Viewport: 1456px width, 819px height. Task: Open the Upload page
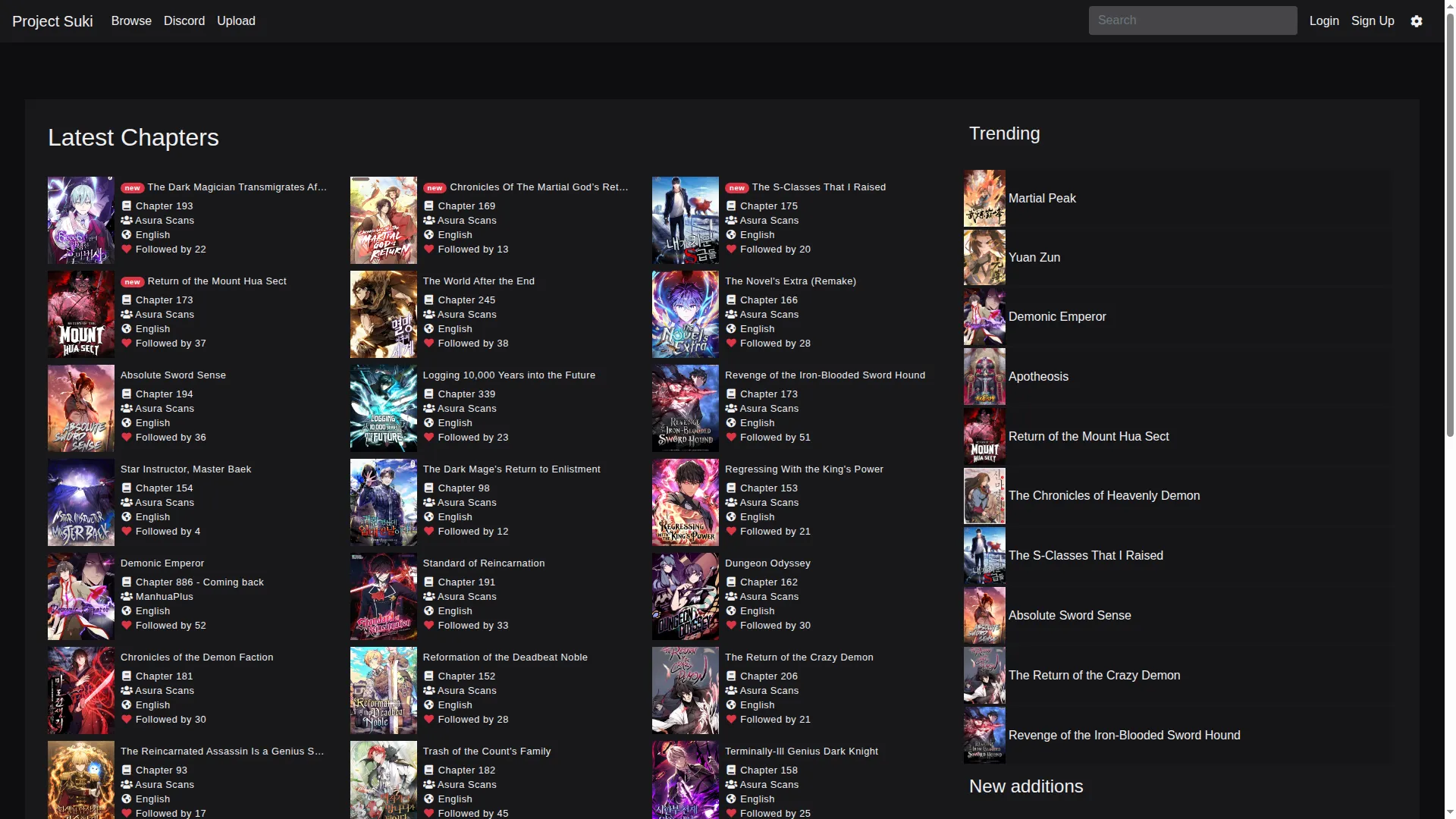point(236,21)
